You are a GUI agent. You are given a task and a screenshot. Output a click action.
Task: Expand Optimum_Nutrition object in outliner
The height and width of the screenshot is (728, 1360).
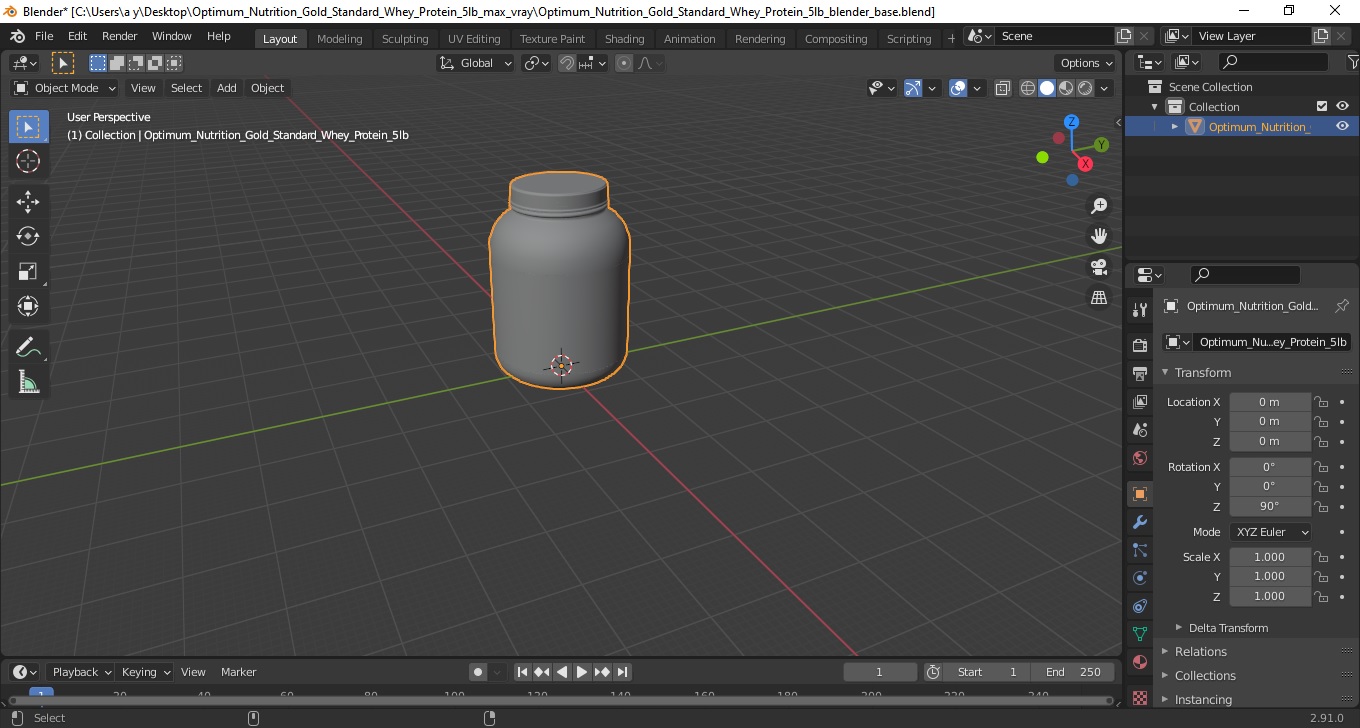pyautogui.click(x=1175, y=126)
